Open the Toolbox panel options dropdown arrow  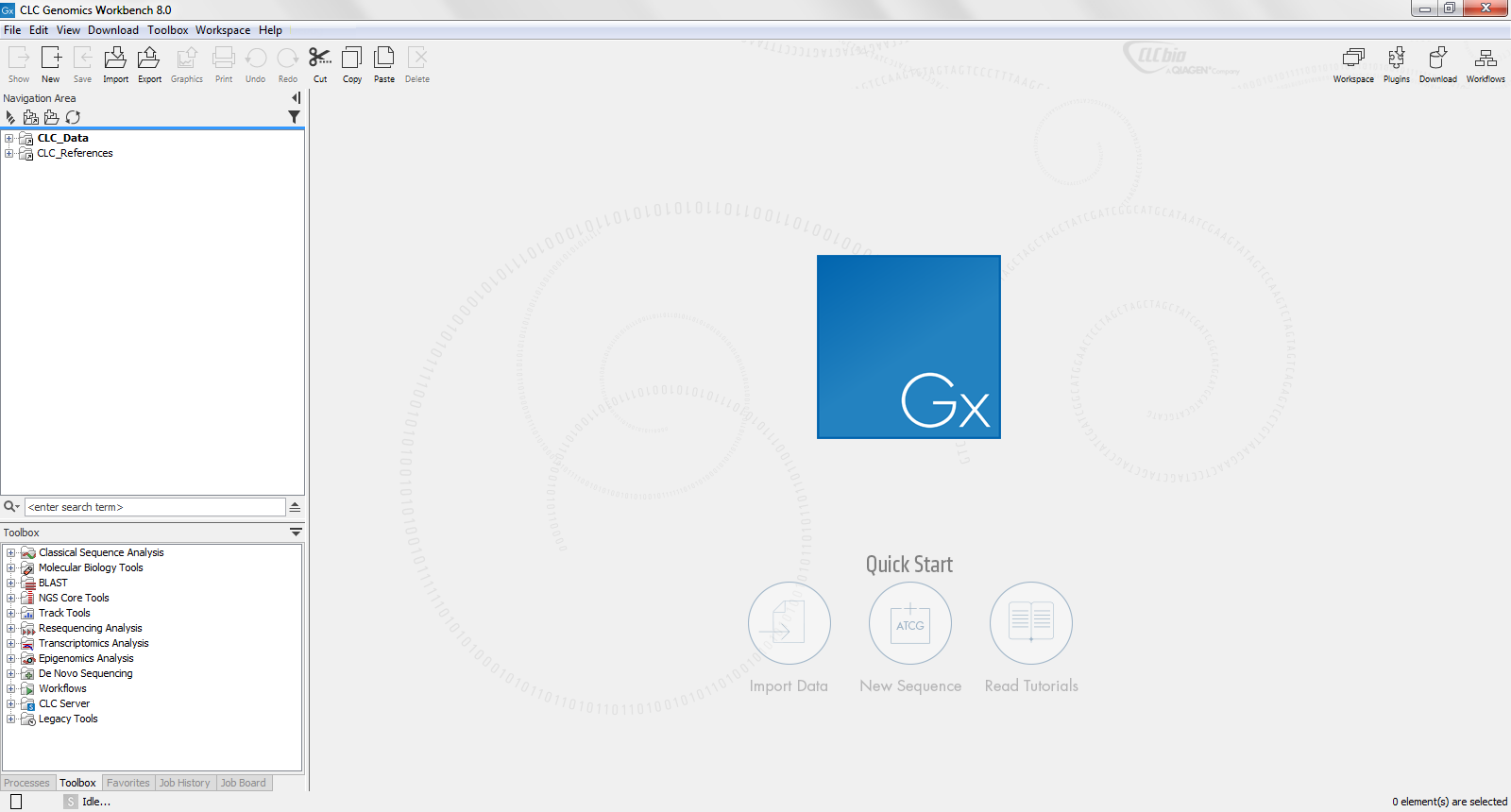tap(296, 533)
